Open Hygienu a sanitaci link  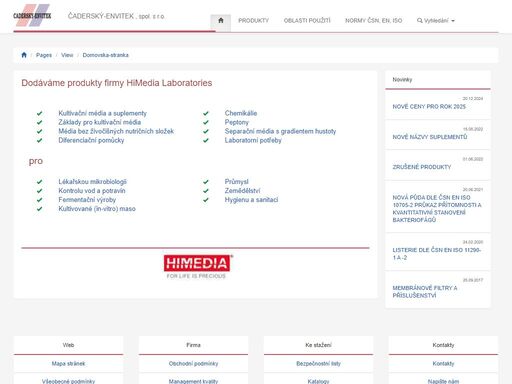(251, 200)
